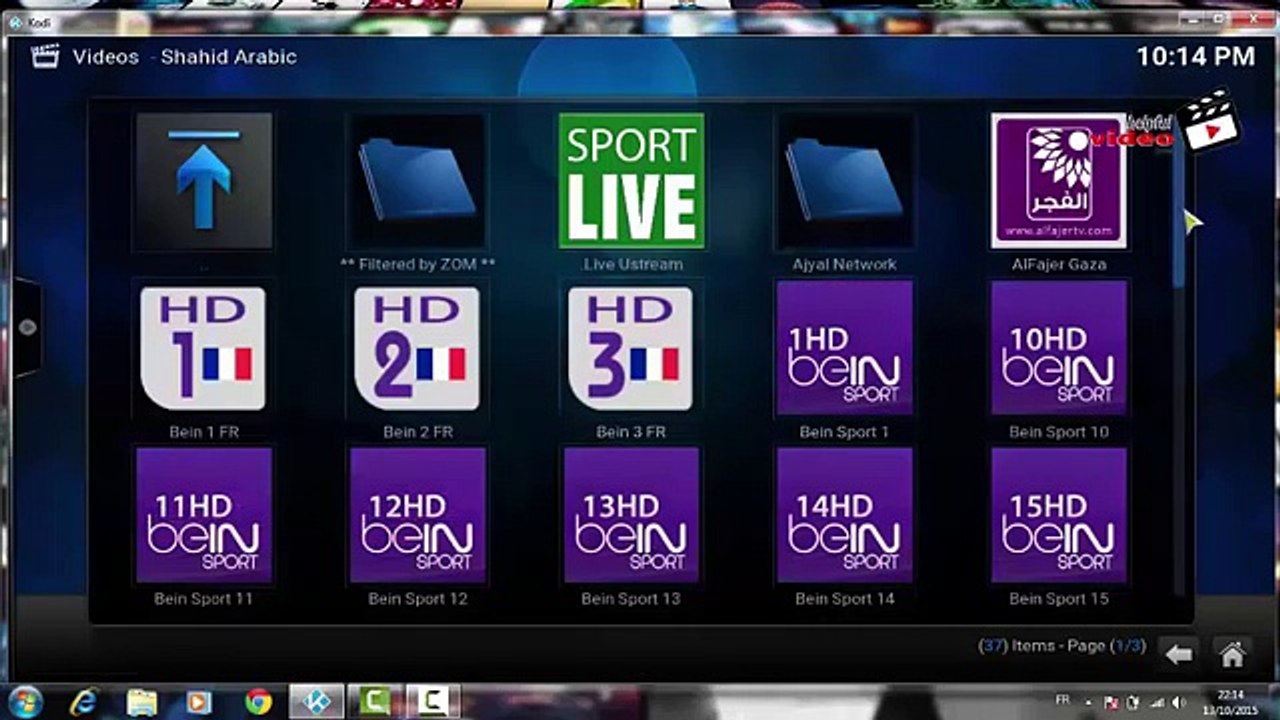The height and width of the screenshot is (720, 1280).
Task: Play the Bein 1 FR channel
Action: [204, 348]
